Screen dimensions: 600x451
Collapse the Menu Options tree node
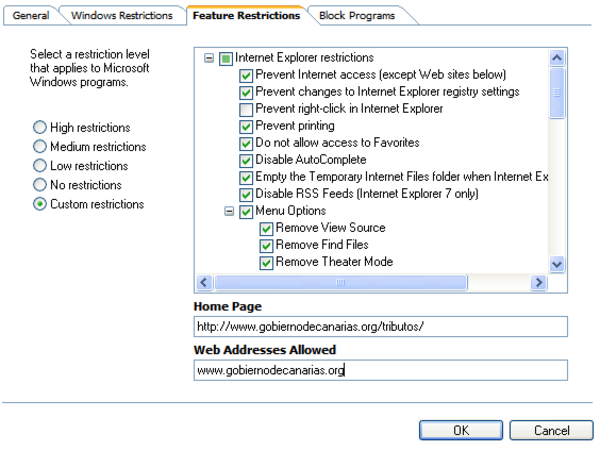[229, 211]
